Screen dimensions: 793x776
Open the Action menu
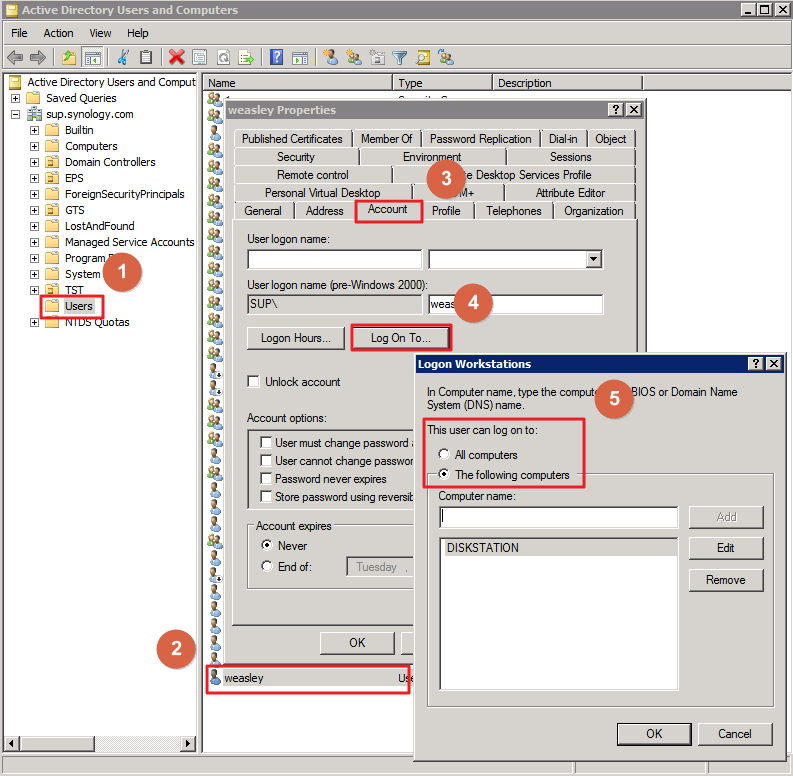pos(58,33)
